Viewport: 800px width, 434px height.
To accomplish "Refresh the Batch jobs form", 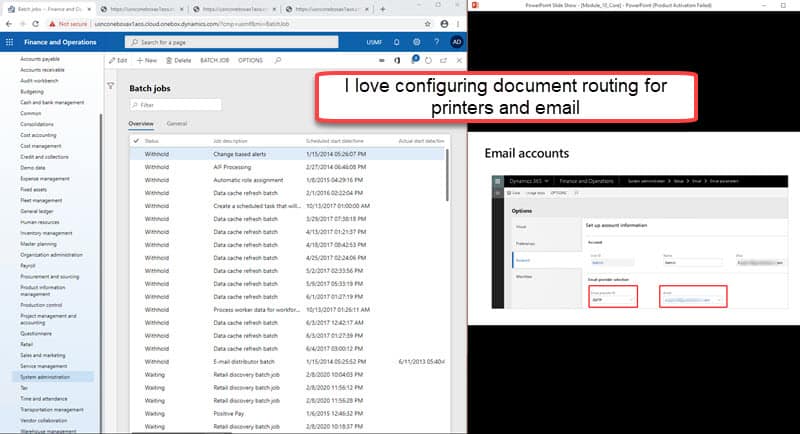I will (428, 60).
